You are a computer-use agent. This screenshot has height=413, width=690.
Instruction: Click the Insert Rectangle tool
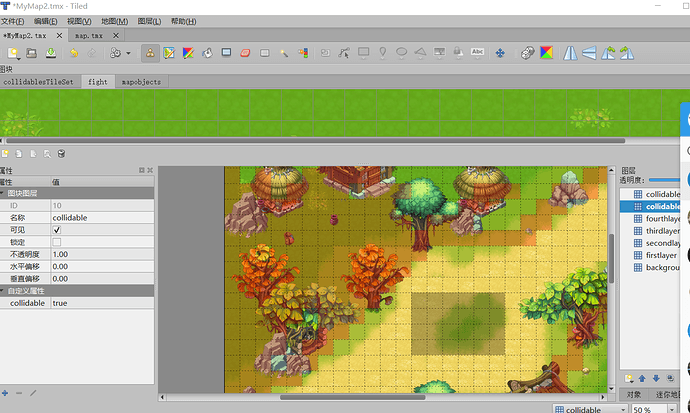click(363, 53)
